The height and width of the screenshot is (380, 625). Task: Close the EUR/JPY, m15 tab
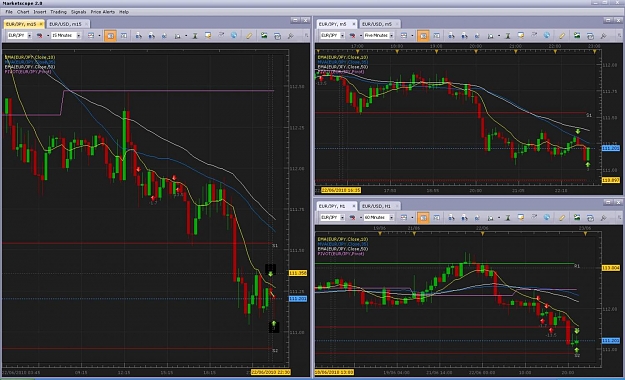point(41,24)
